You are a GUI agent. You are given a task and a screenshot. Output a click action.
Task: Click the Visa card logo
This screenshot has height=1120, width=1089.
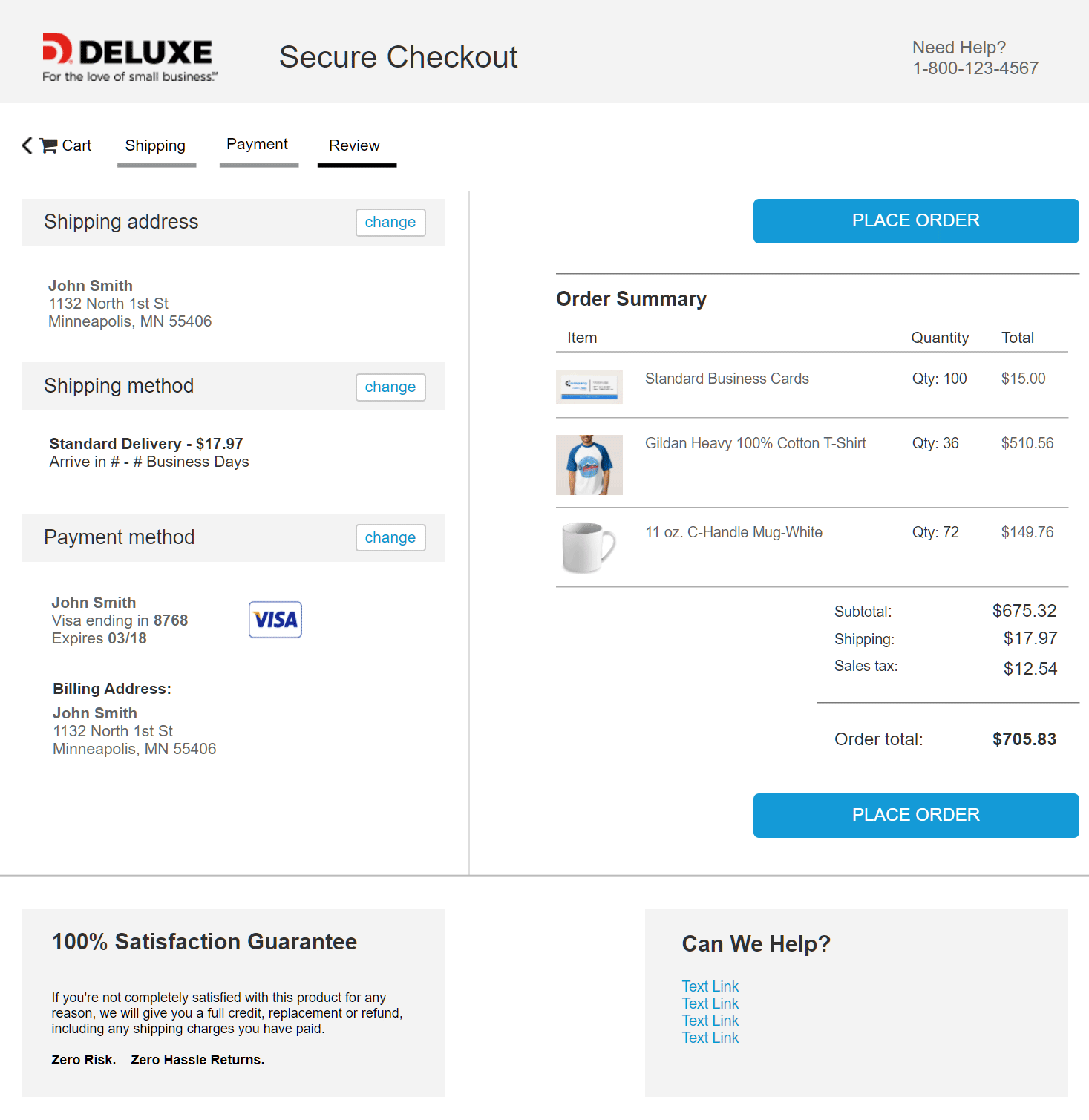coord(275,620)
